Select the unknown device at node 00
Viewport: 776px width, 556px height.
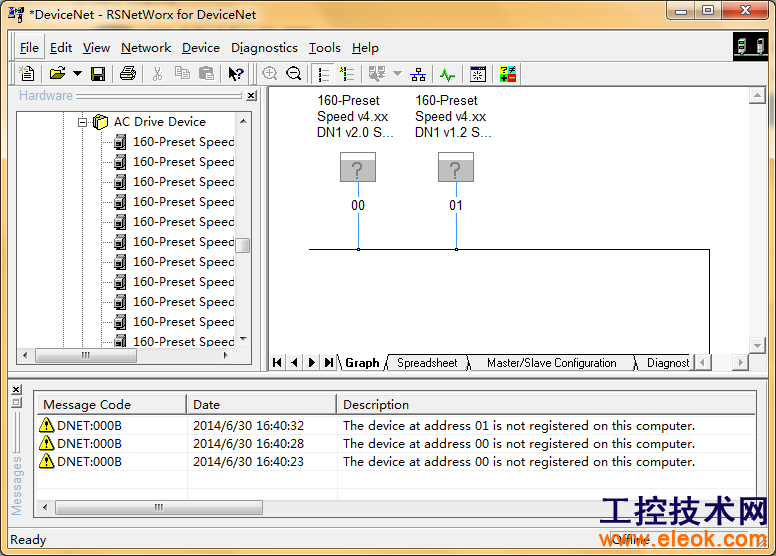click(x=358, y=167)
